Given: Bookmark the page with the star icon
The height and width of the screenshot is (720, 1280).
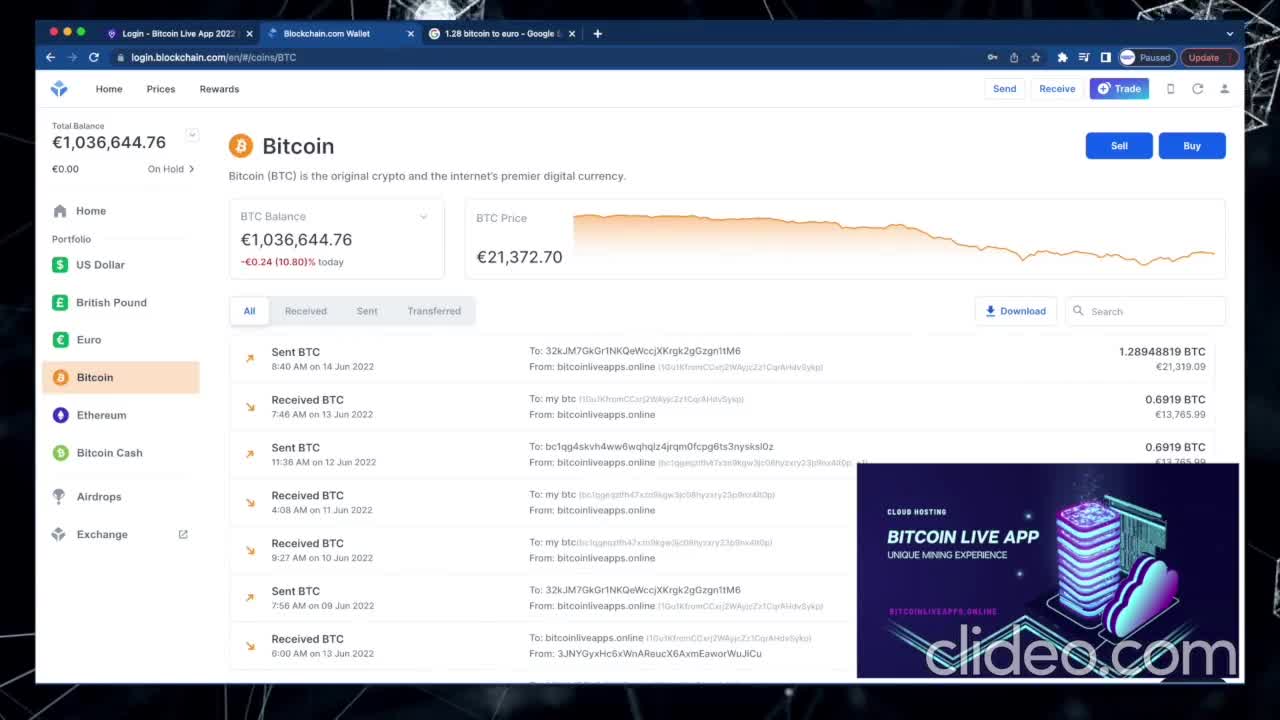Looking at the screenshot, I should pos(1036,57).
